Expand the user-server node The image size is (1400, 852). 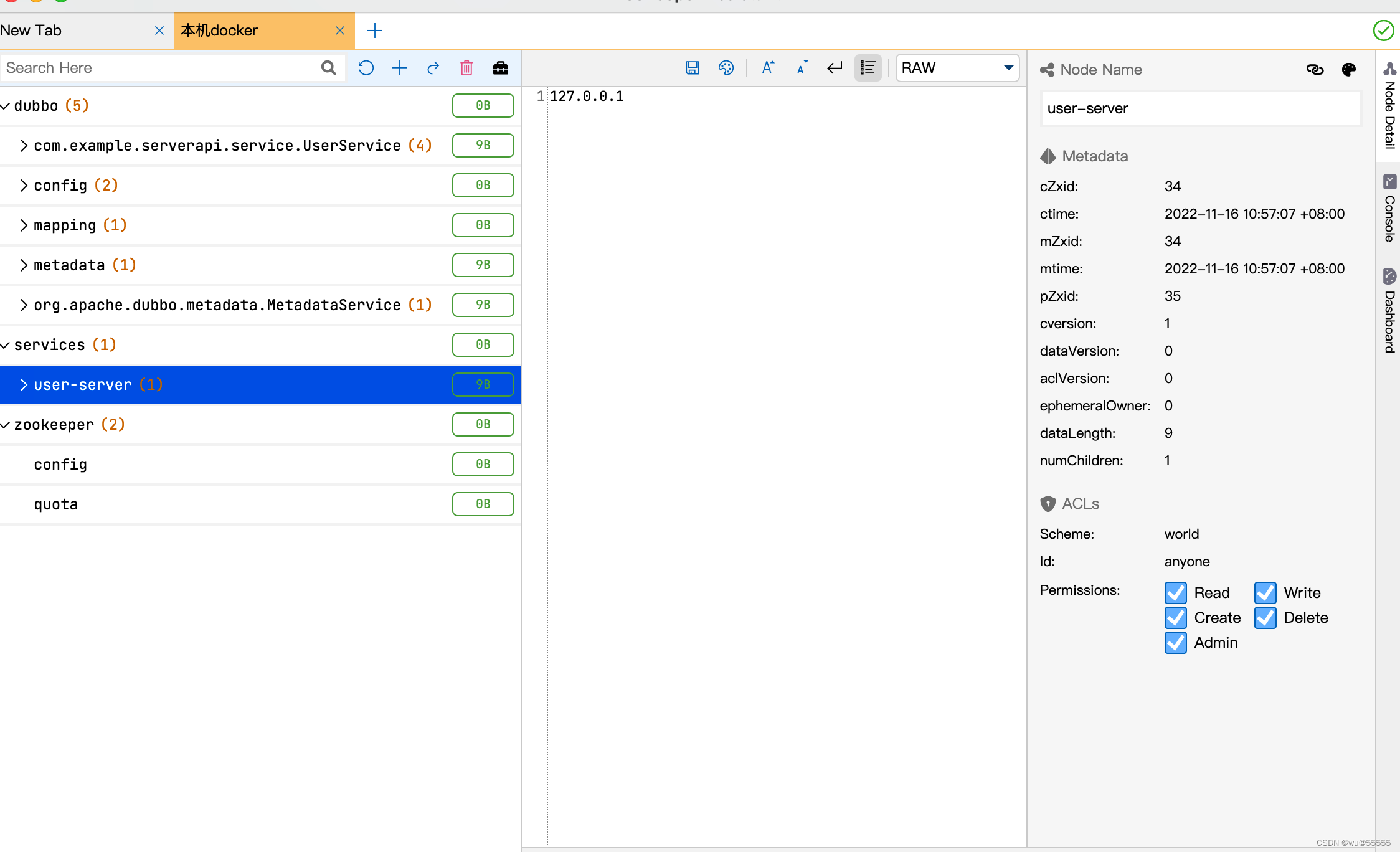24,385
